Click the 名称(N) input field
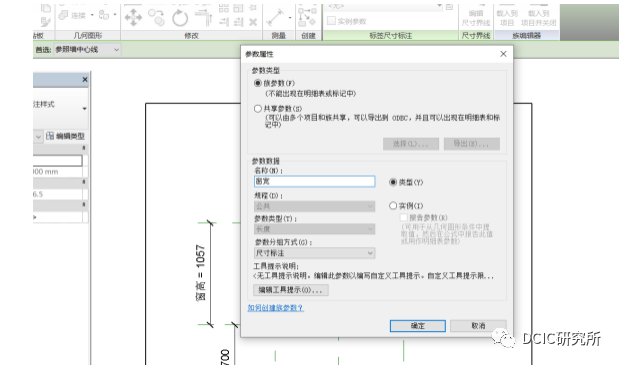 click(x=315, y=182)
